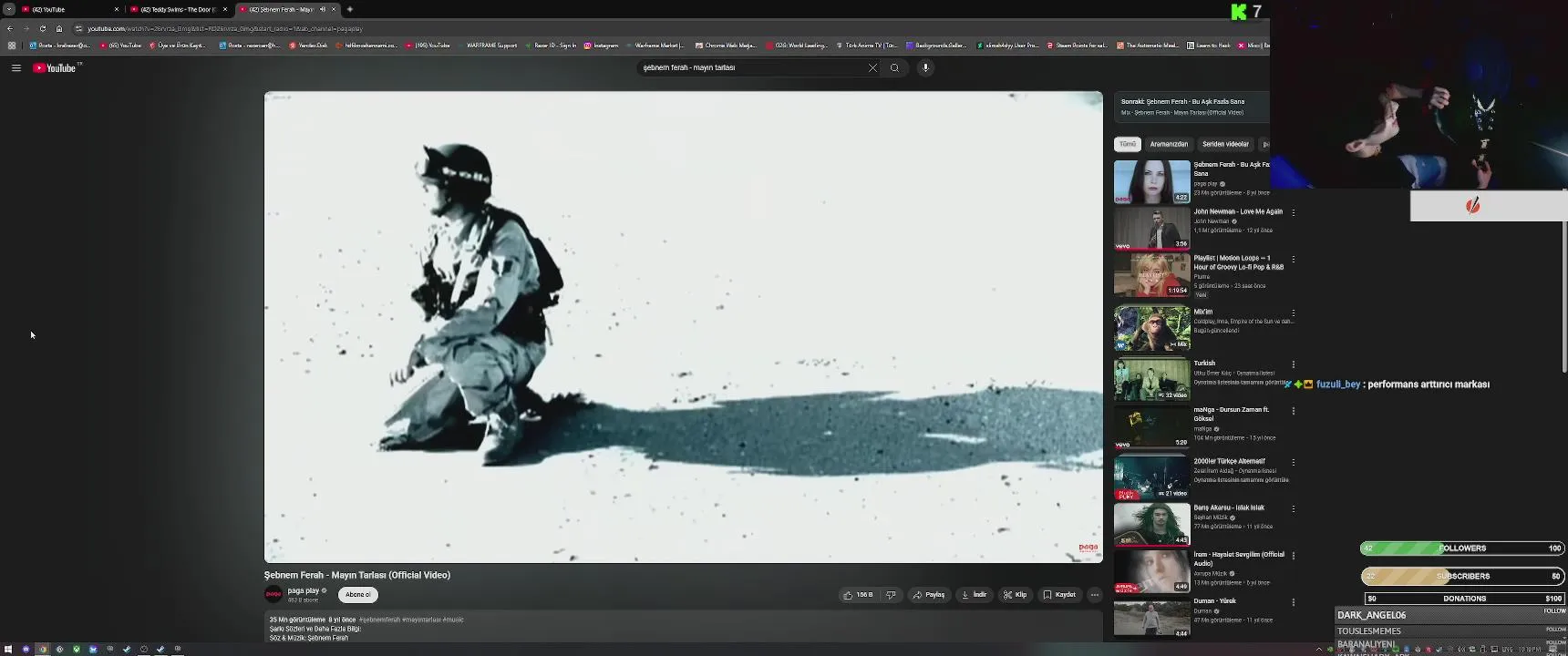The image size is (1568, 656).
Task: Click the John Newman - Love Me Again title
Action: click(1238, 211)
